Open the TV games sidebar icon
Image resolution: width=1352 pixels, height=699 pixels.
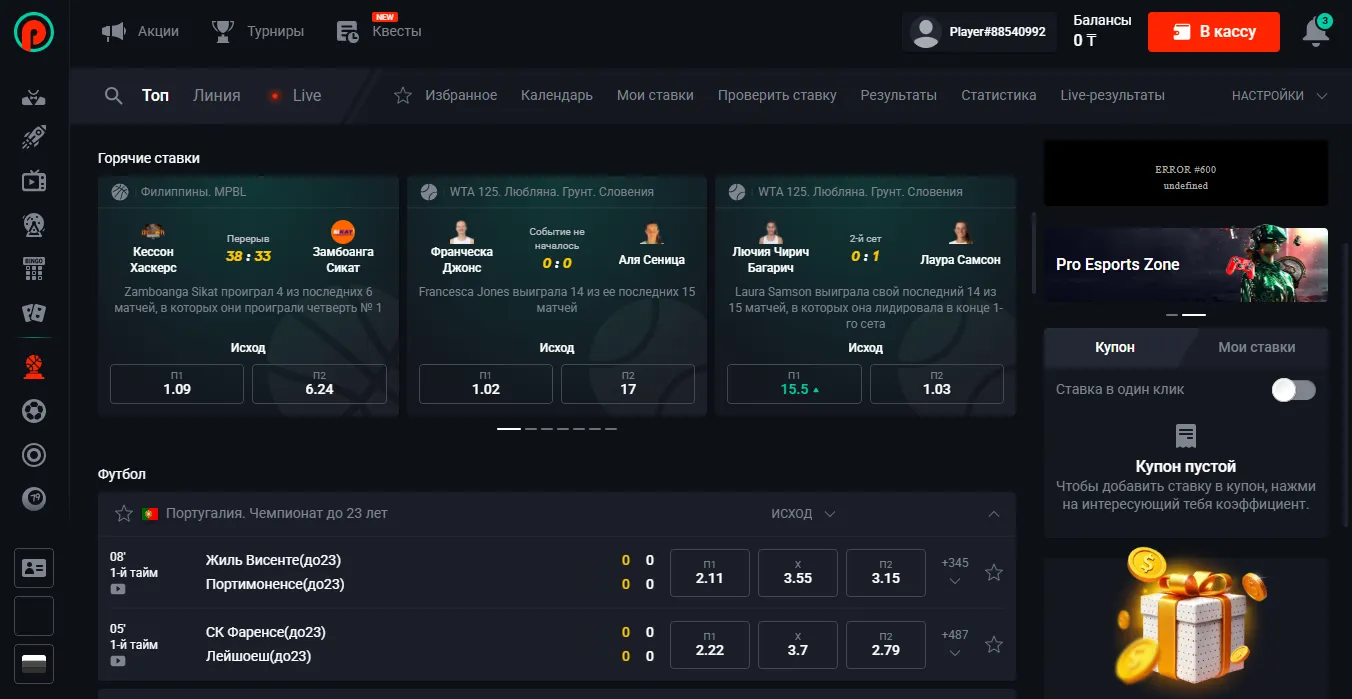(34, 181)
